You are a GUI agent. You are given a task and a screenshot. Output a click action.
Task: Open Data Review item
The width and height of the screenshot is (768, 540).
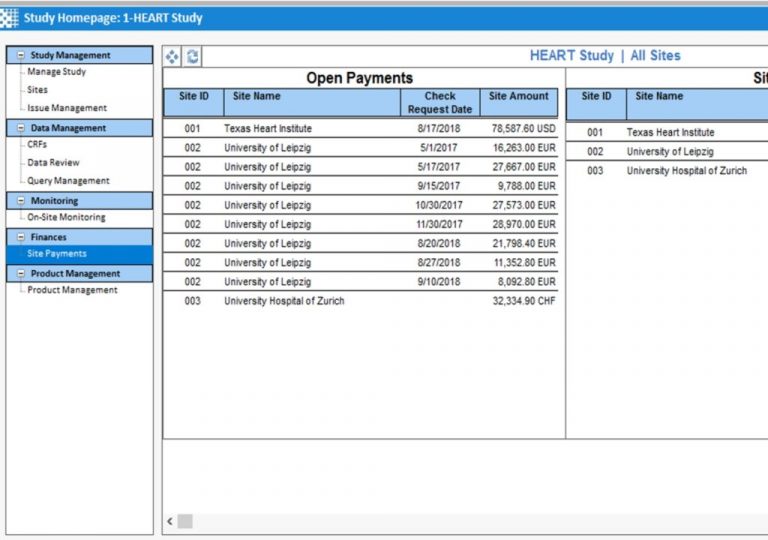[x=53, y=163]
